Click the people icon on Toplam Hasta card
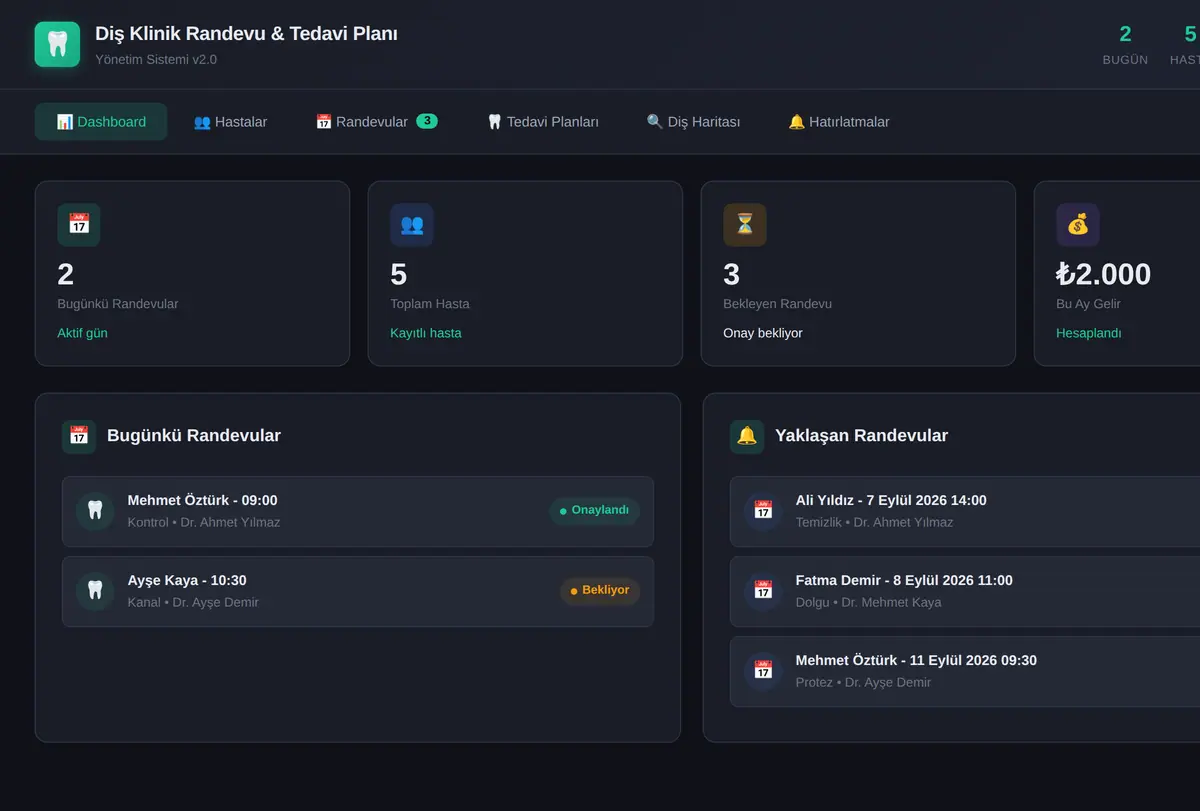Image resolution: width=1200 pixels, height=811 pixels. [x=412, y=225]
